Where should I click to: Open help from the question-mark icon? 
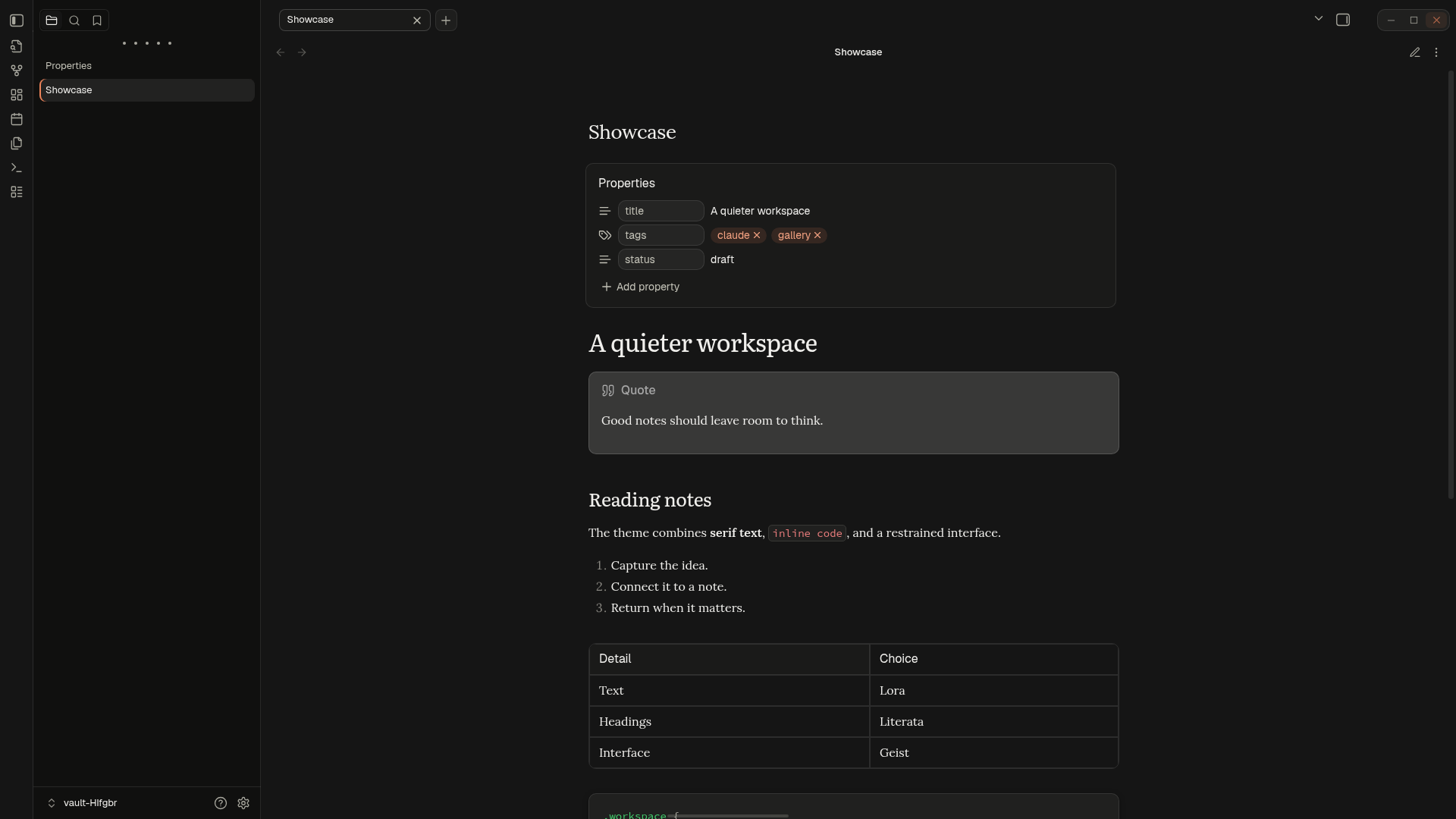[x=221, y=803]
